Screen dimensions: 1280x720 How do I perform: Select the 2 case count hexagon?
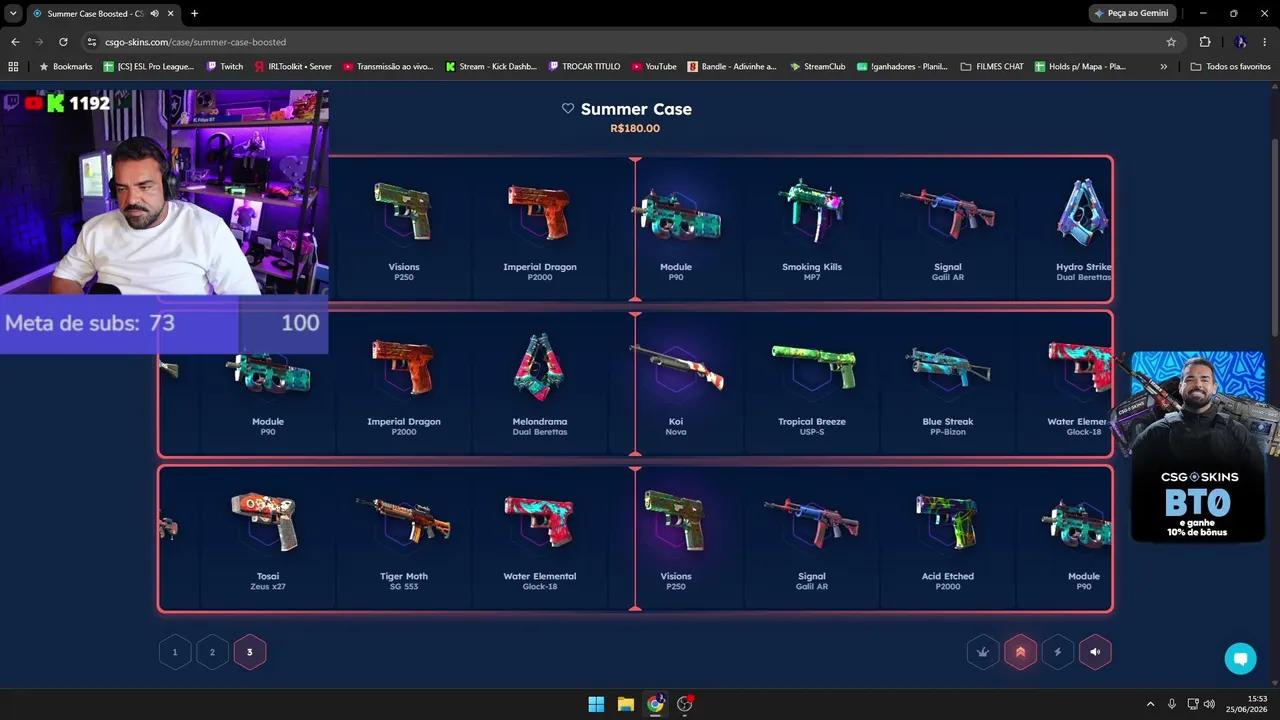click(x=212, y=652)
